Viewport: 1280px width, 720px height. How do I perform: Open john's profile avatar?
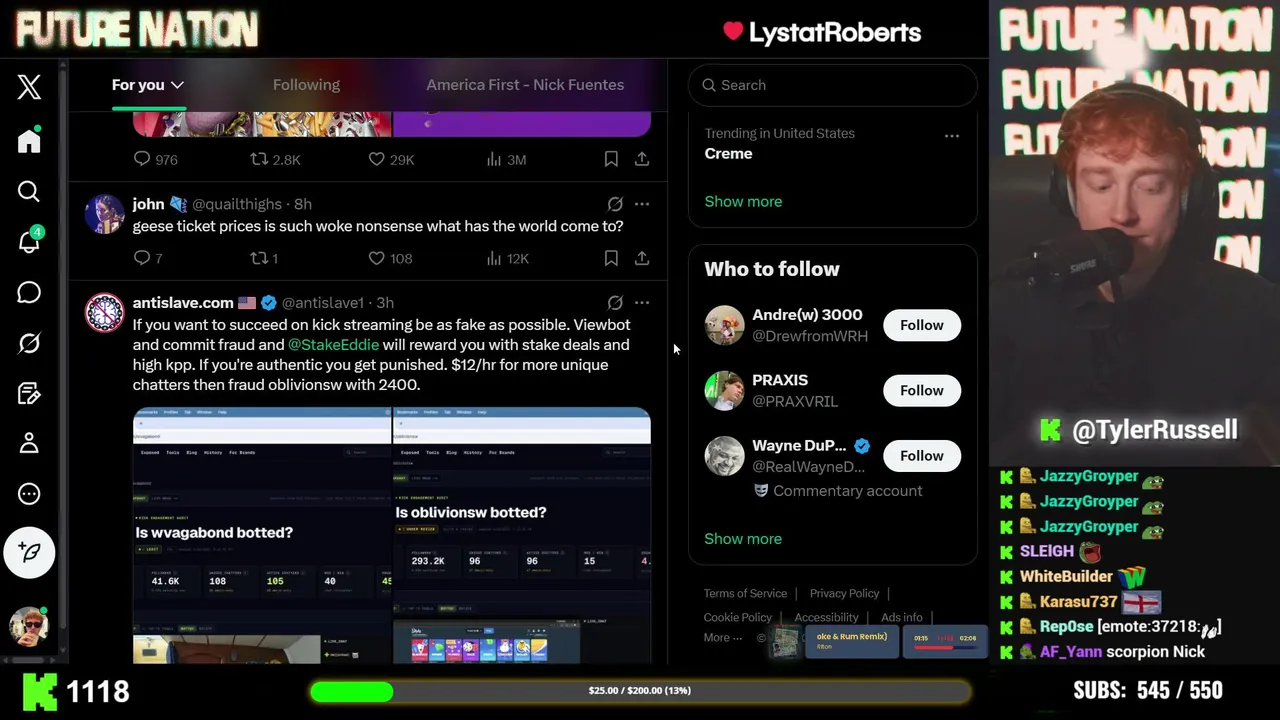coord(104,214)
